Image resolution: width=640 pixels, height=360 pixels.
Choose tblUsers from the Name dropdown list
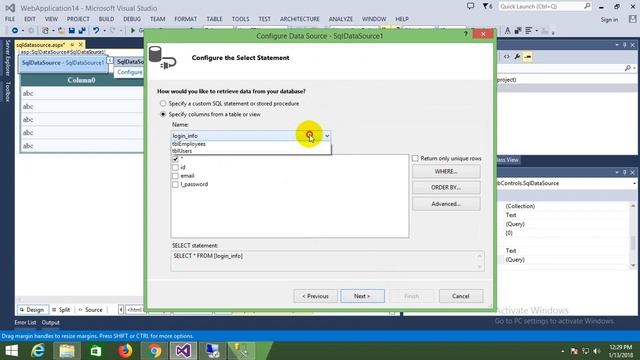[x=251, y=151]
